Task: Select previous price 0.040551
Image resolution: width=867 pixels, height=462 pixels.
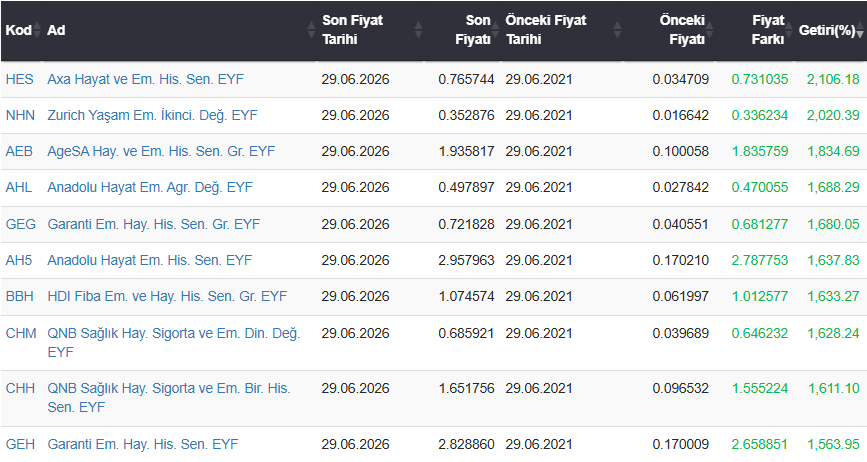Action: 681,224
